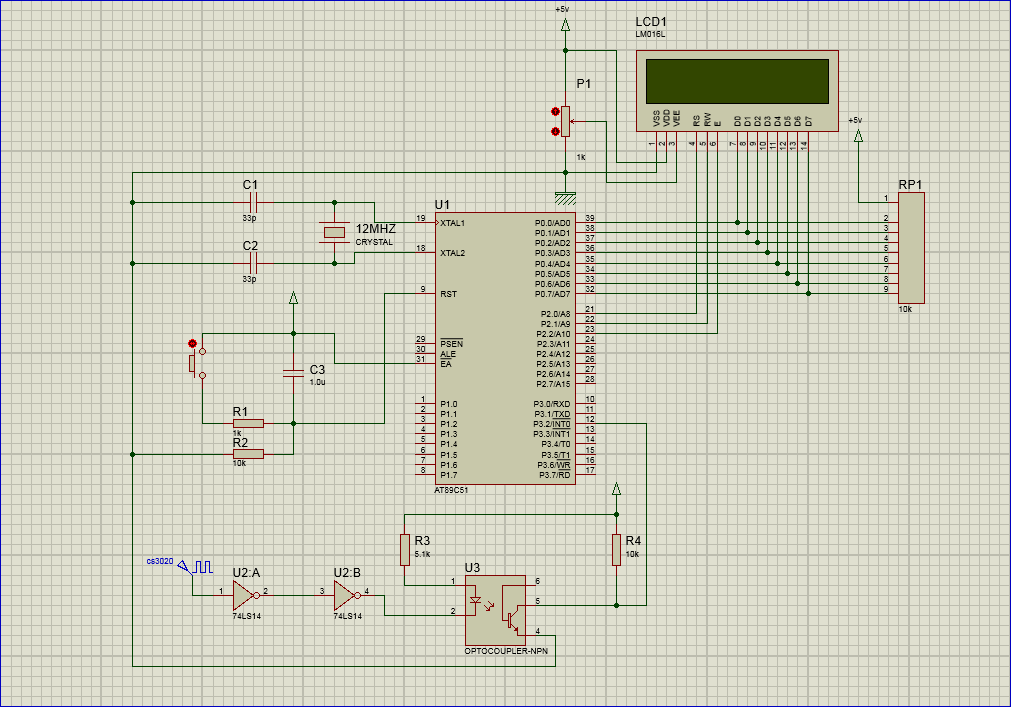Select the power terminal above R4
Viewport: 1011px width, 707px height.
(616, 489)
